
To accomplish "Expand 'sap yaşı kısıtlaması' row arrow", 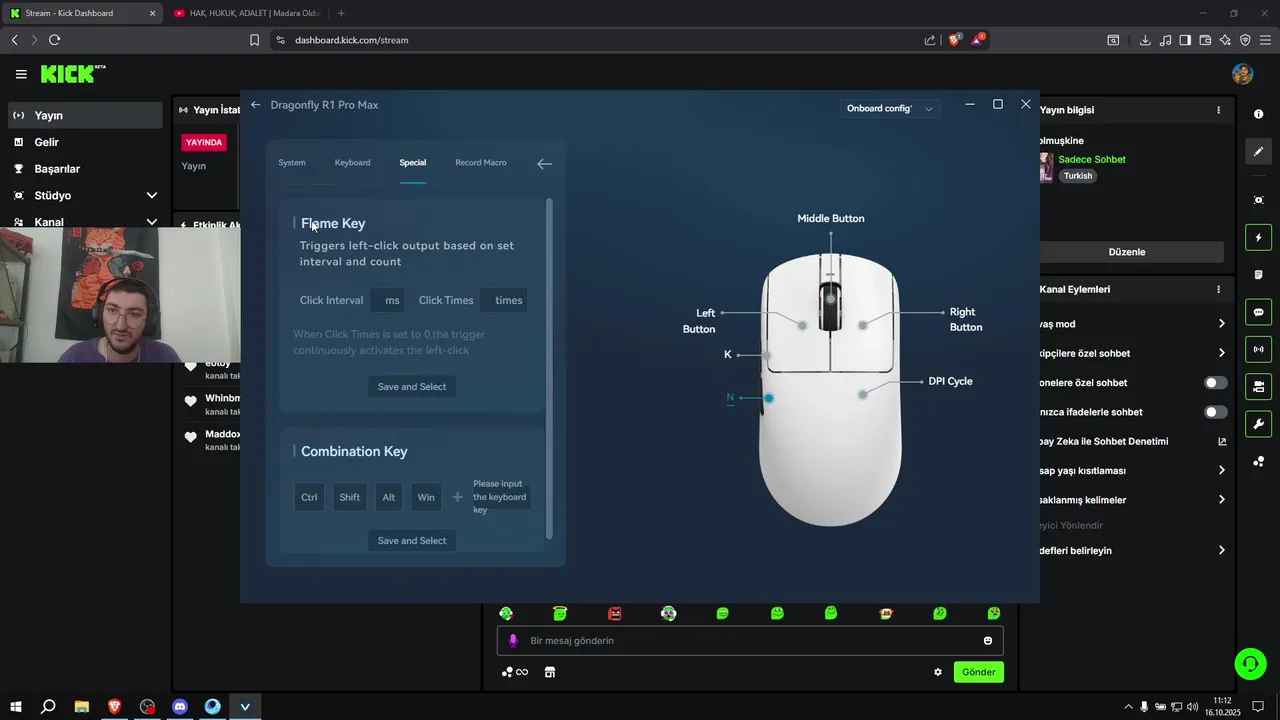I will click(x=1221, y=470).
